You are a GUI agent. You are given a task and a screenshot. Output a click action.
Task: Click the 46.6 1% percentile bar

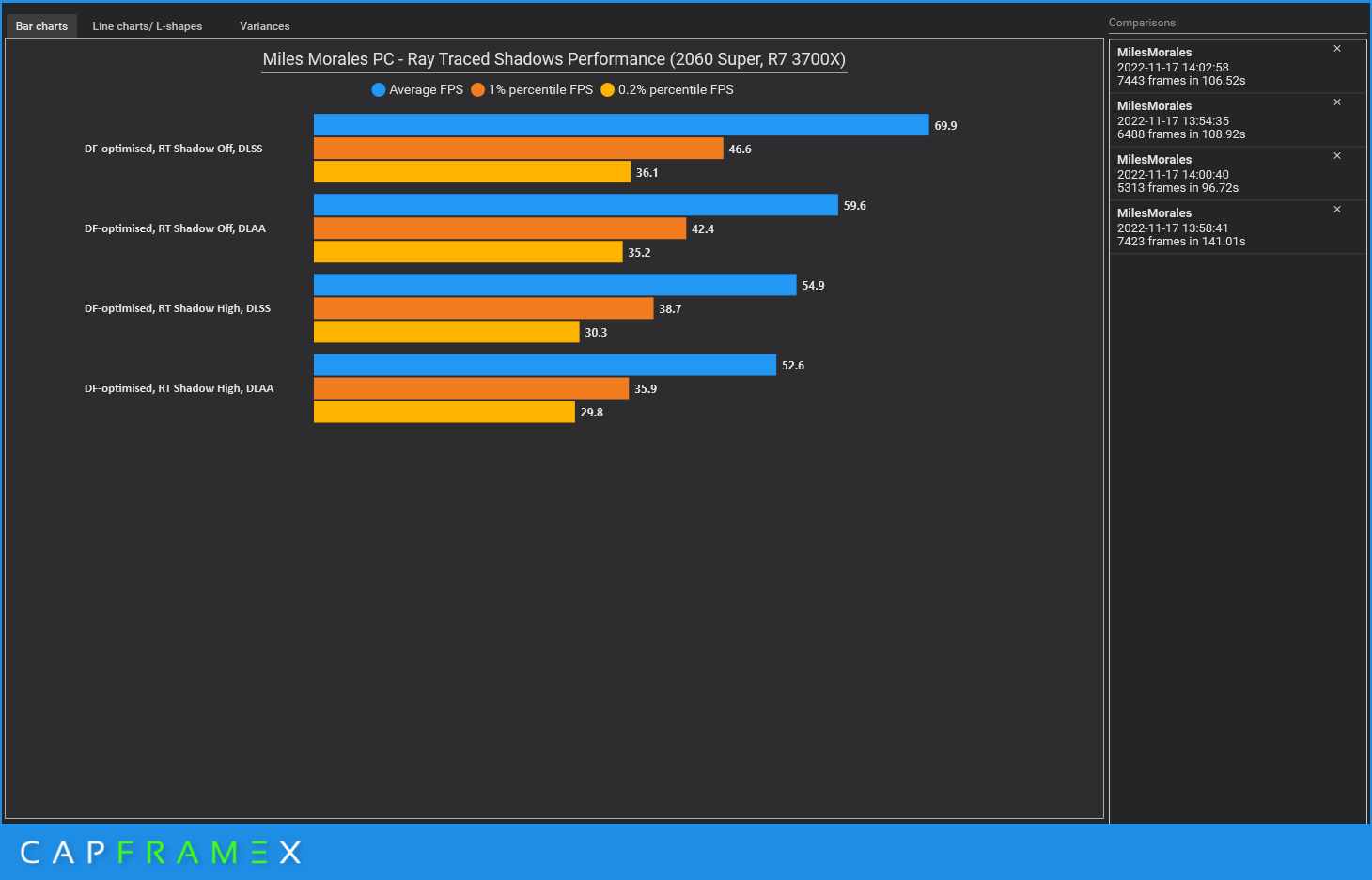519,149
